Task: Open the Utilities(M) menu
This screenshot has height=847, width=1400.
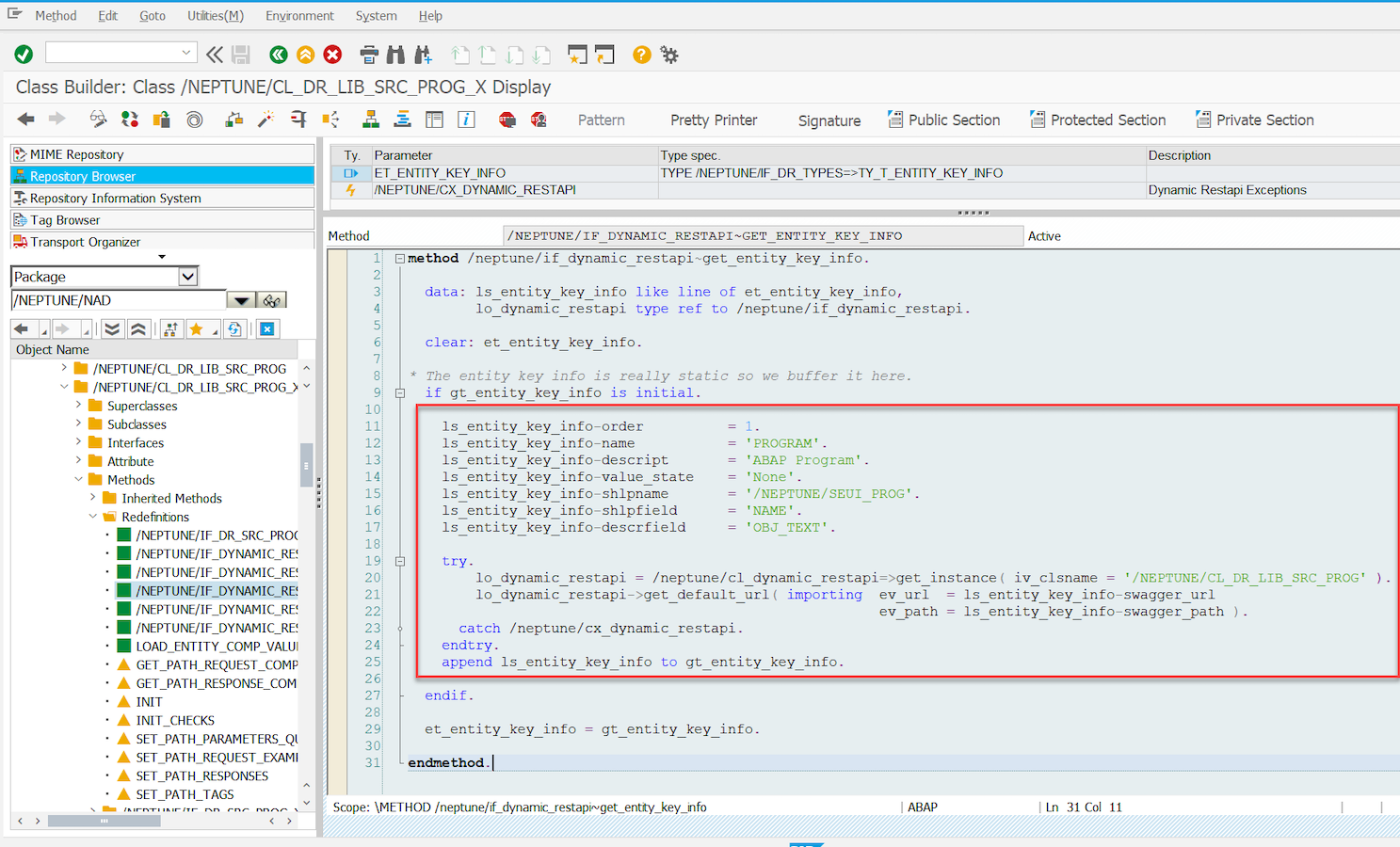Action: point(215,16)
